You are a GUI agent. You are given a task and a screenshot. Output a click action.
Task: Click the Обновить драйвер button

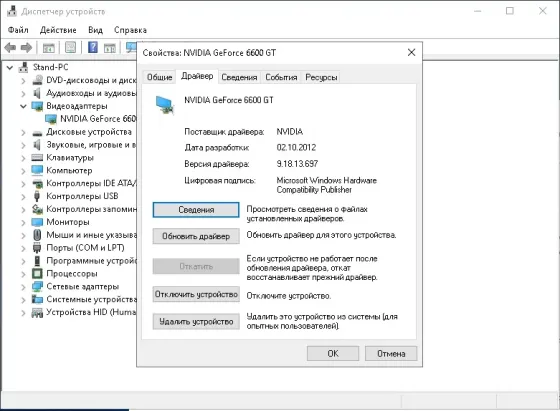pos(196,236)
